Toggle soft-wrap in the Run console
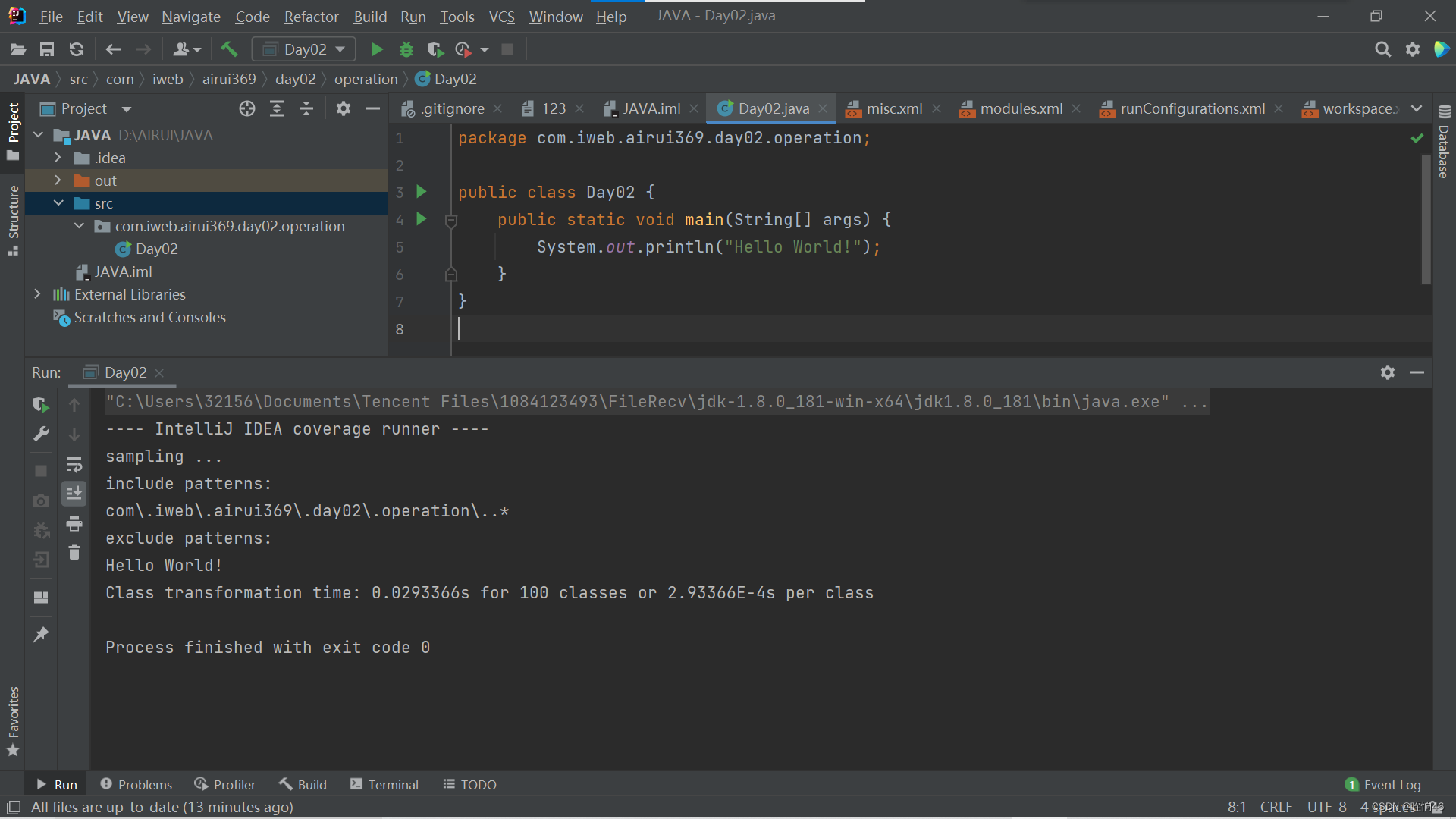The image size is (1456, 819). click(x=74, y=464)
